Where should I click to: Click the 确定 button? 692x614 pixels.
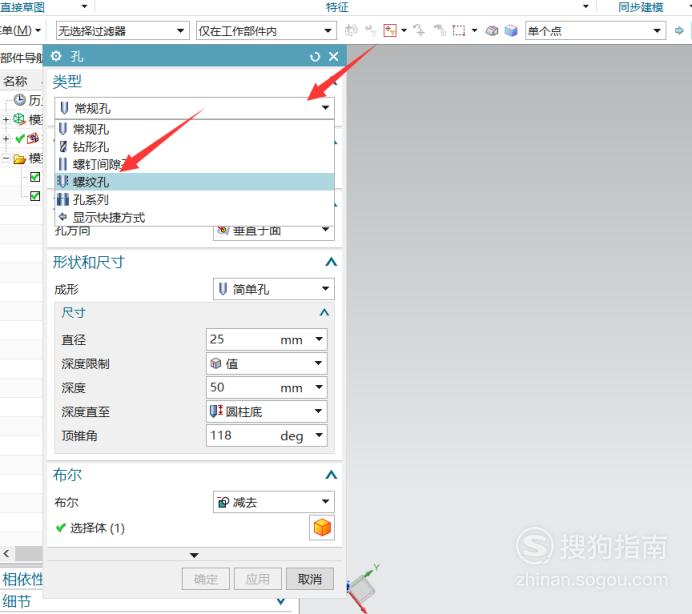click(x=206, y=579)
